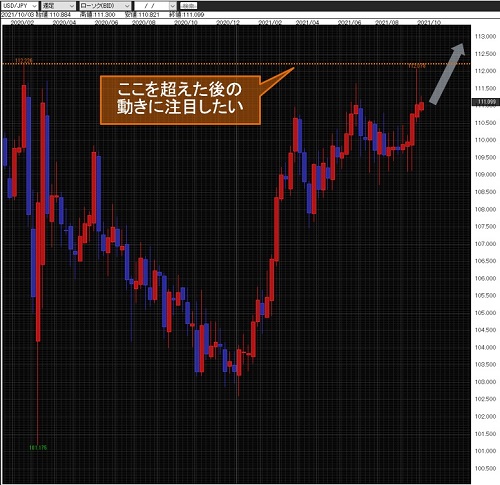The width and height of the screenshot is (500, 485).
Task: Click the 113.000 price axis label
Action: [485, 36]
